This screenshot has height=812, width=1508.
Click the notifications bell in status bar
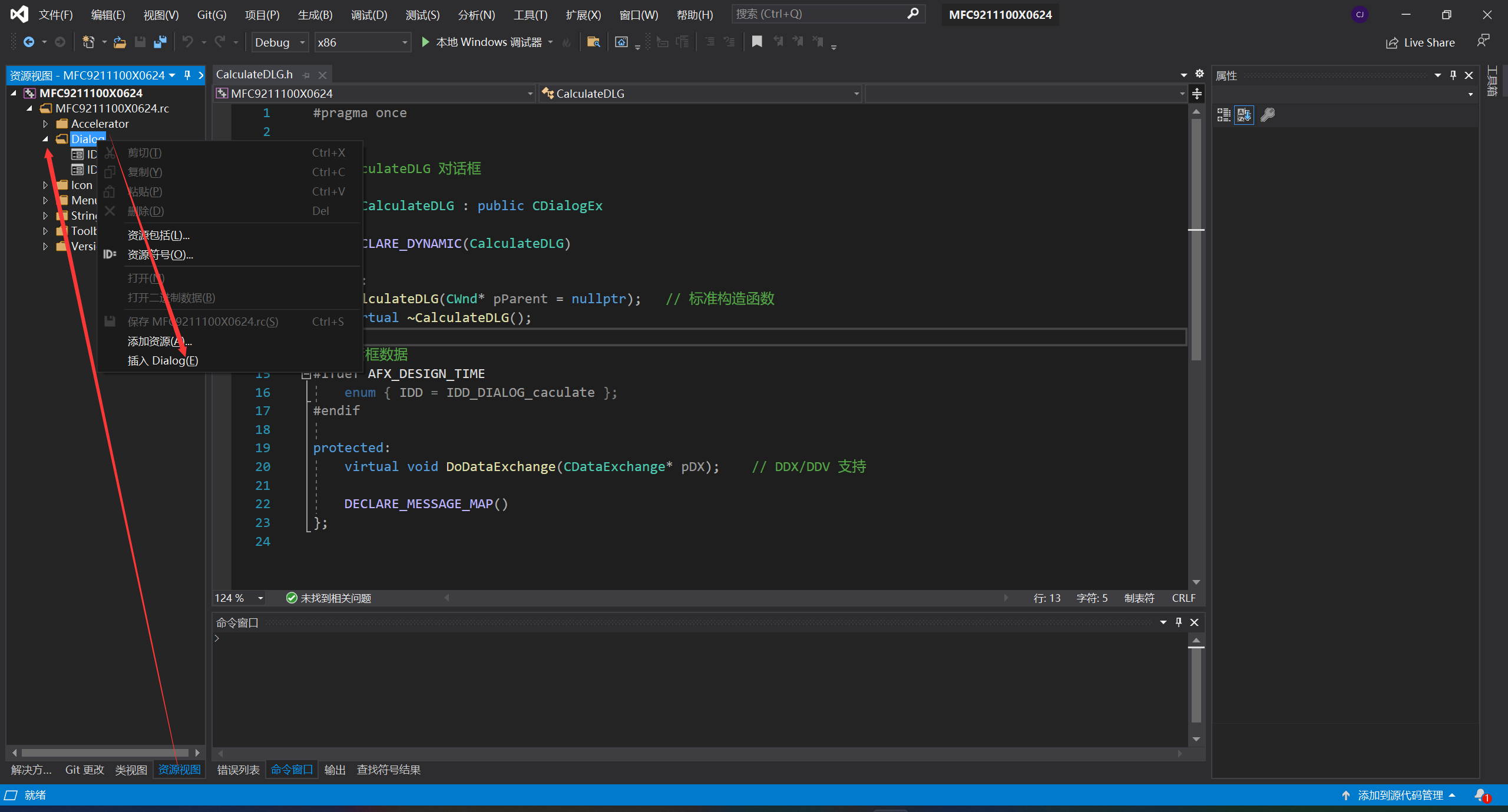1481,795
